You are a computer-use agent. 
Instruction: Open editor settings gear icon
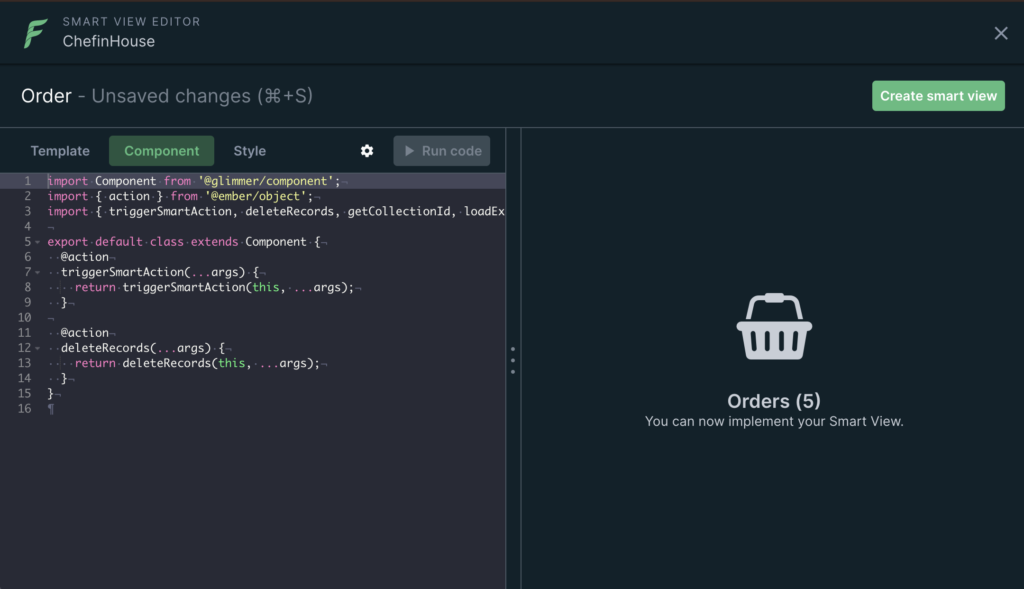point(367,151)
